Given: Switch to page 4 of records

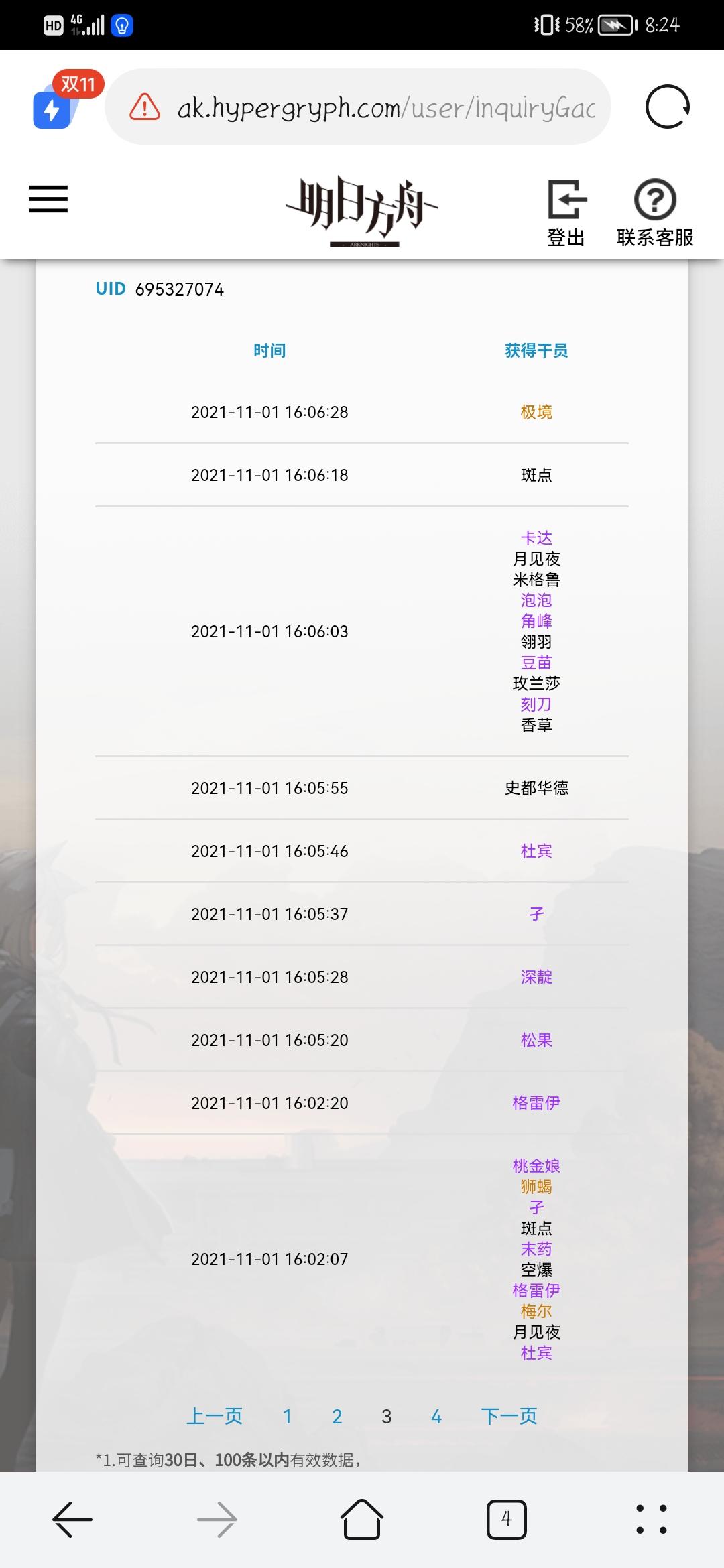Looking at the screenshot, I should [x=436, y=1416].
